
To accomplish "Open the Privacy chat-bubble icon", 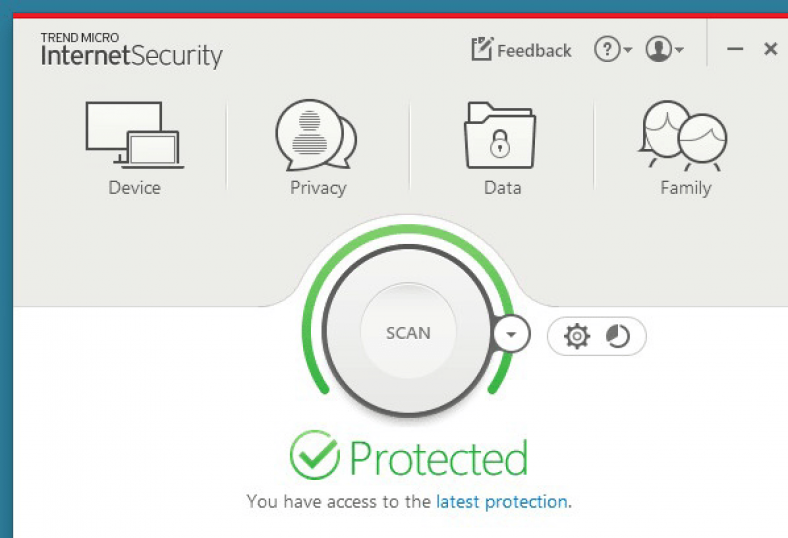I will (316, 135).
